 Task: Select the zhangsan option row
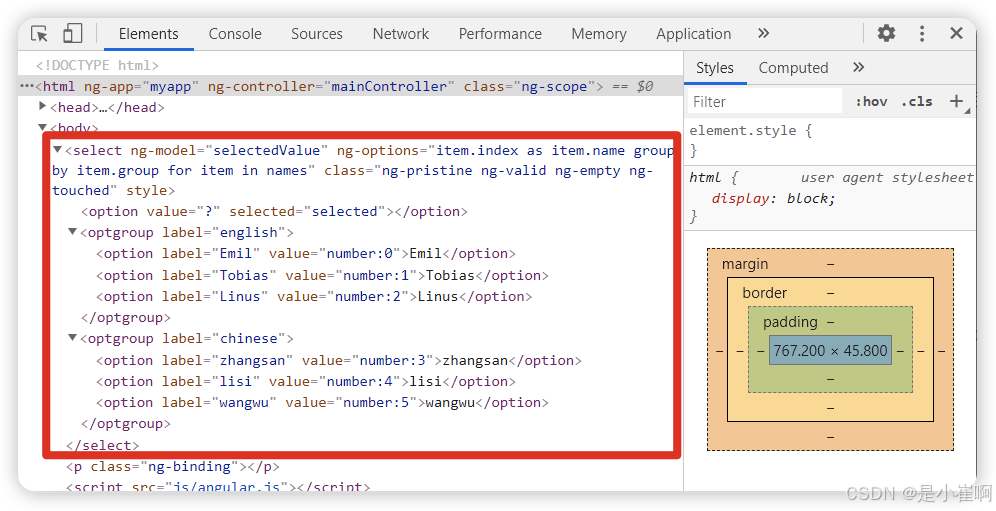[339, 360]
